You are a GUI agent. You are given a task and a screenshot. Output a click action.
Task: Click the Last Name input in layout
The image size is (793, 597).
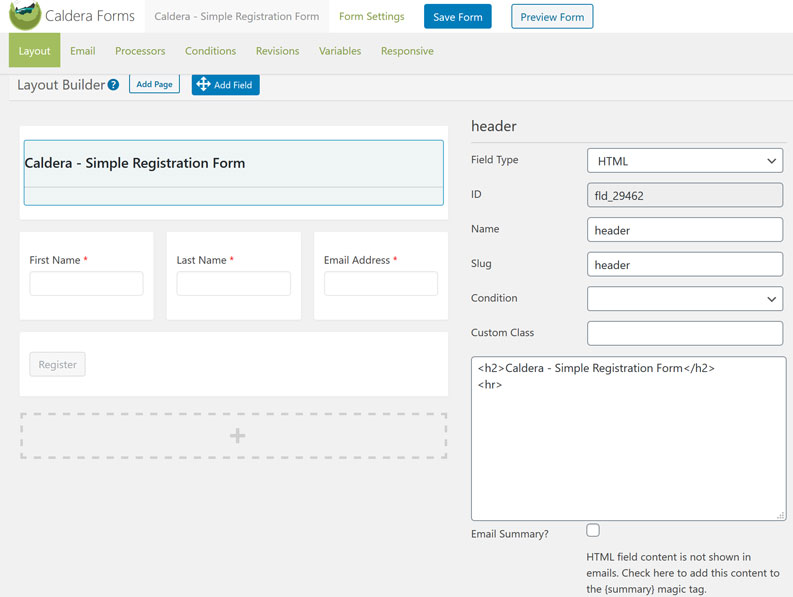tap(234, 283)
